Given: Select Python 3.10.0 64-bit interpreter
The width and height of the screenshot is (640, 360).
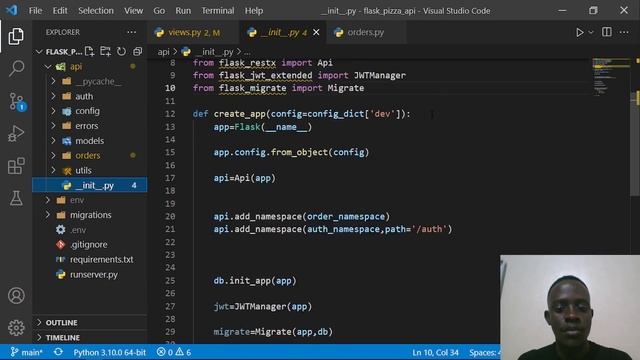Looking at the screenshot, I should [109, 352].
